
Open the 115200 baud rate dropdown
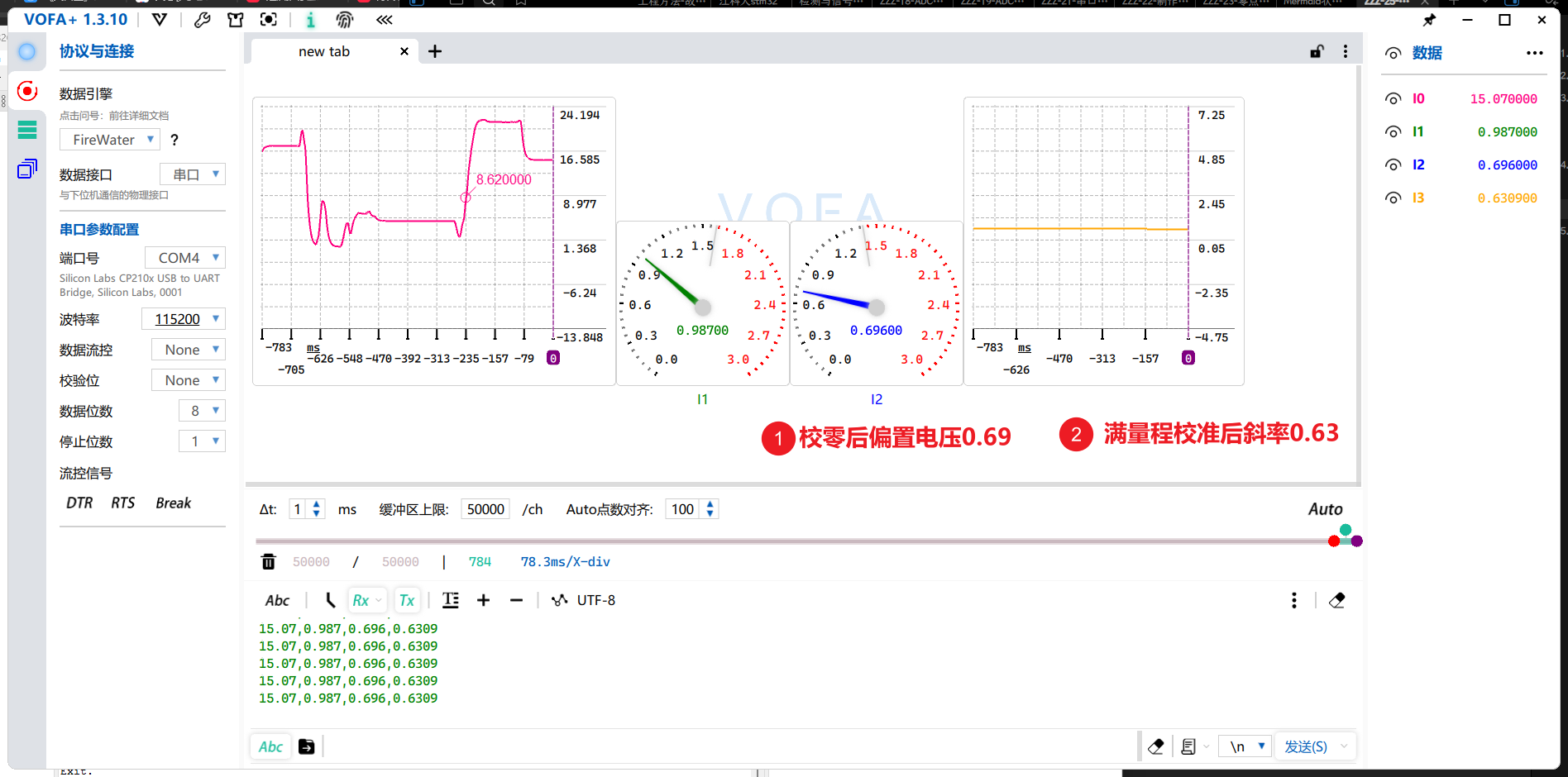[183, 319]
